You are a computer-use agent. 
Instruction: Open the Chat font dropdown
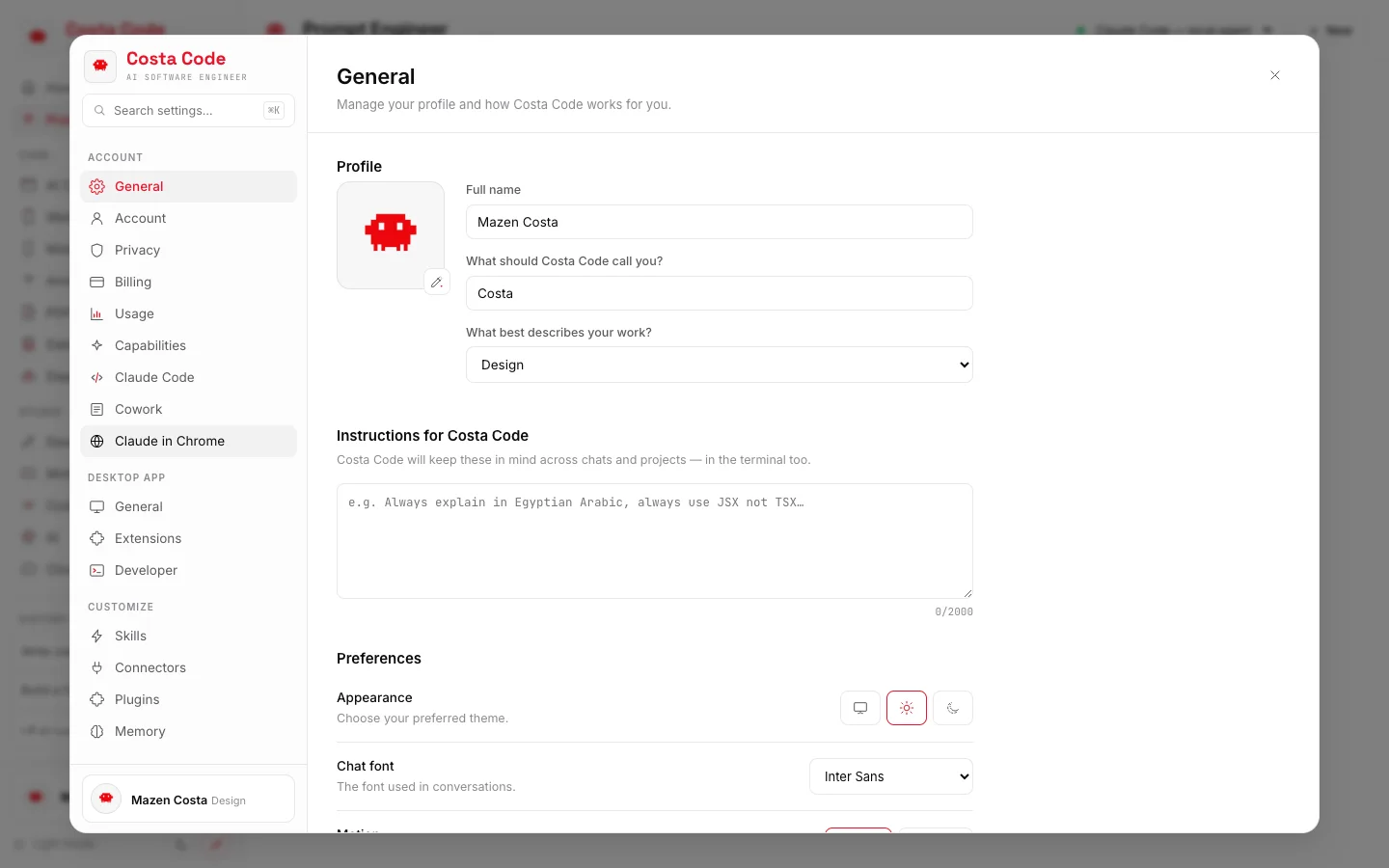(891, 776)
